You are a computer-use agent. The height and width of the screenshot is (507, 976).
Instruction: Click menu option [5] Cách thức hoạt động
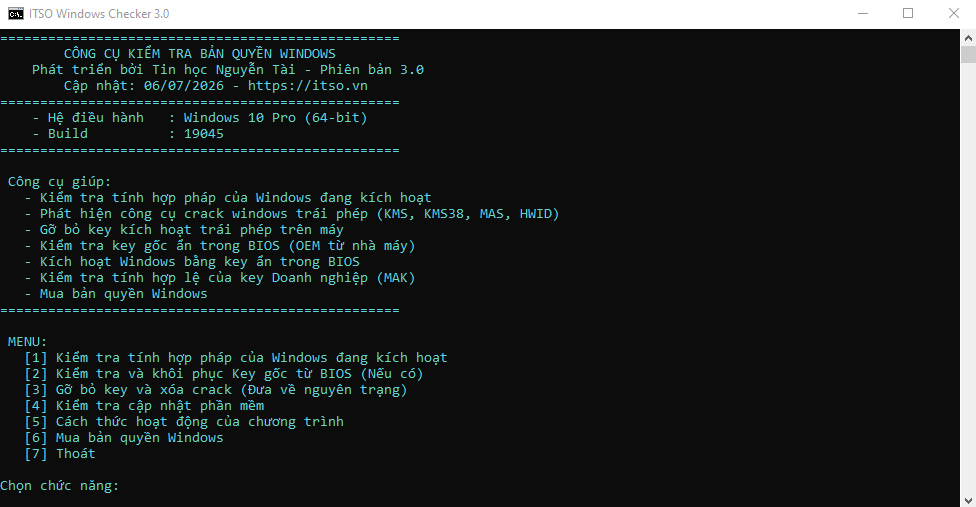click(184, 422)
